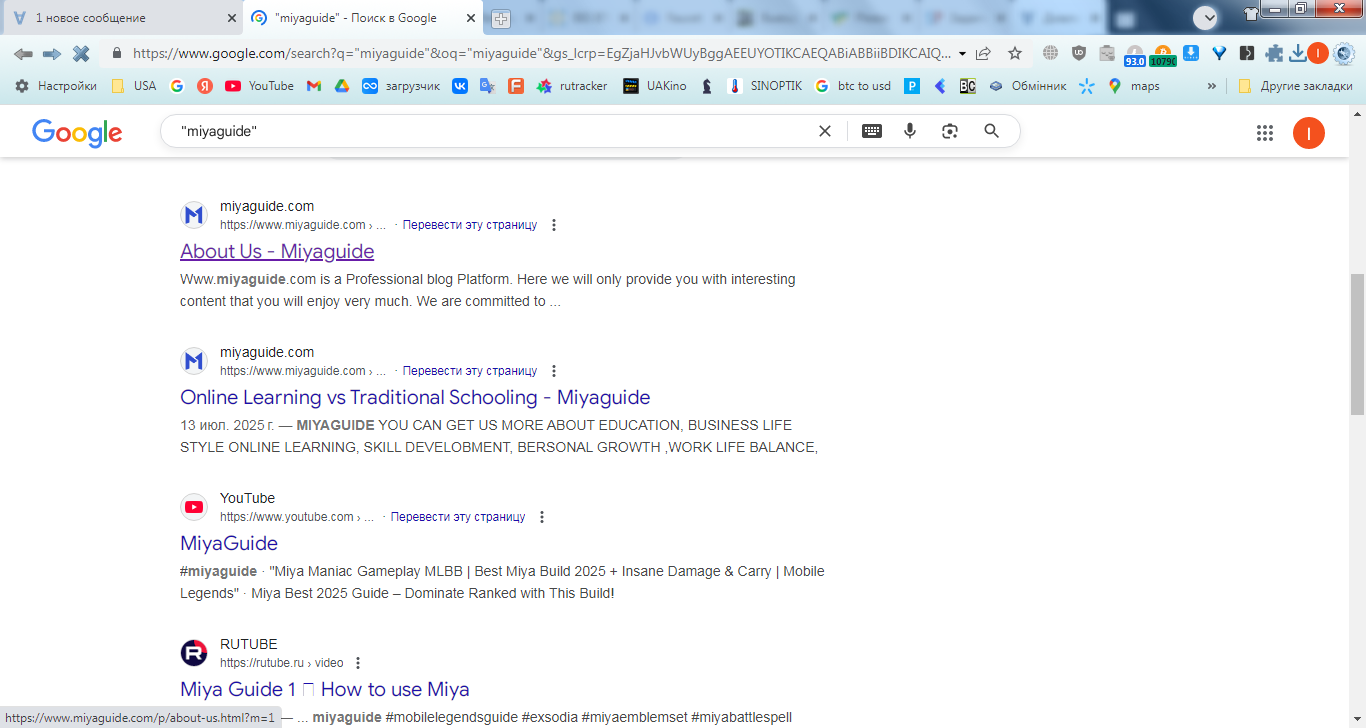Open 'Online Learning vs Traditional Schooling' result

tap(415, 397)
